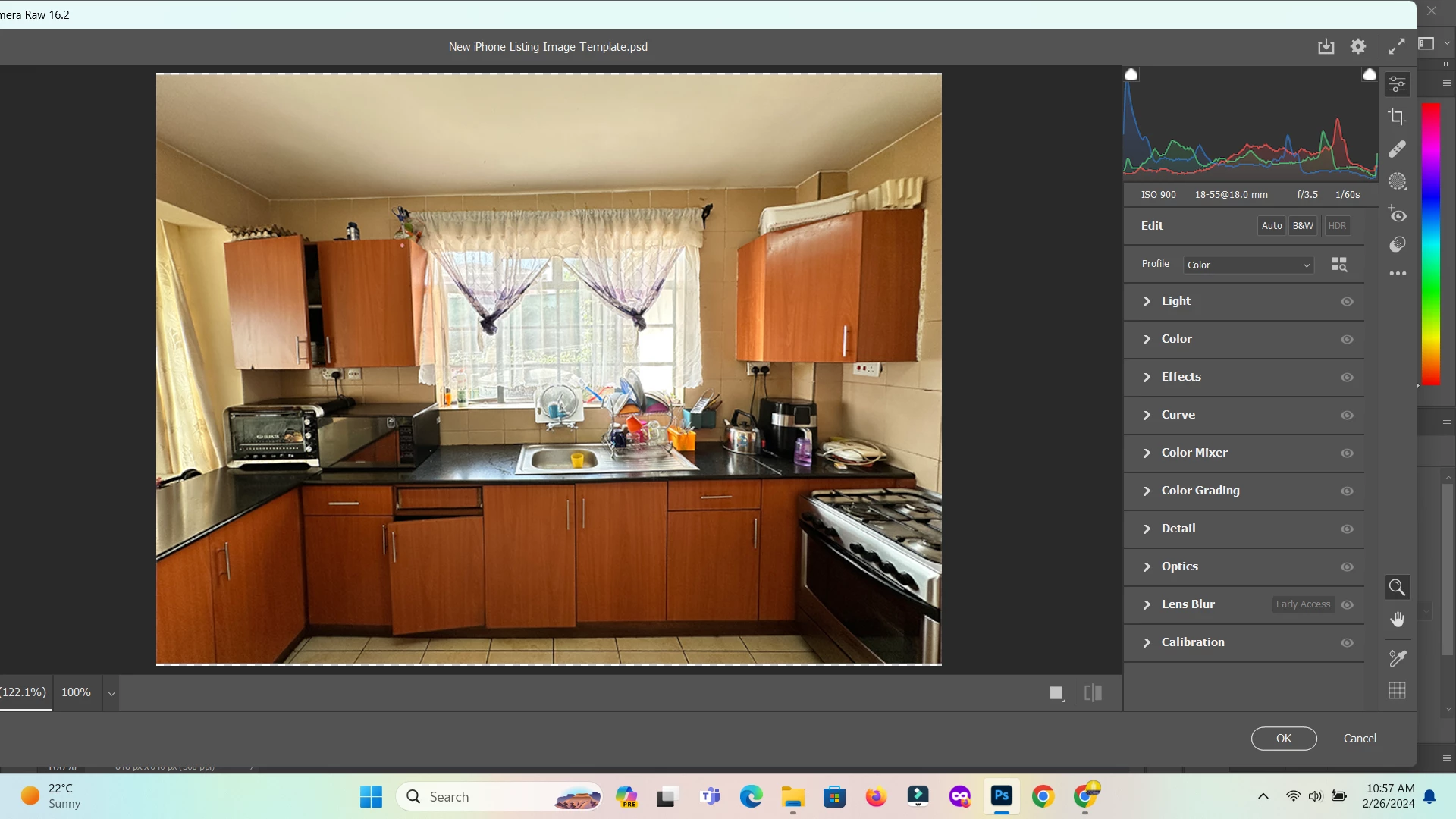Select the Healing brush tool
Image resolution: width=1456 pixels, height=819 pixels.
coord(1397,149)
